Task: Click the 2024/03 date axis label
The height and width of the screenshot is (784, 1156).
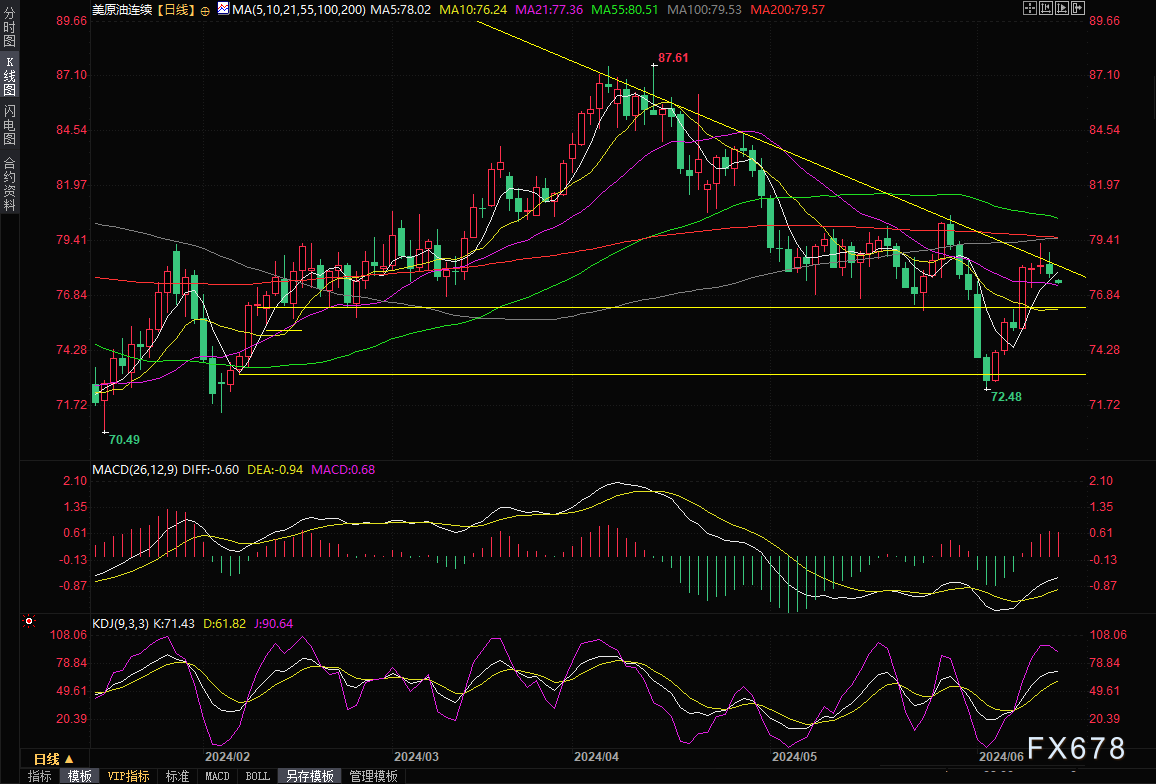Action: (x=417, y=757)
